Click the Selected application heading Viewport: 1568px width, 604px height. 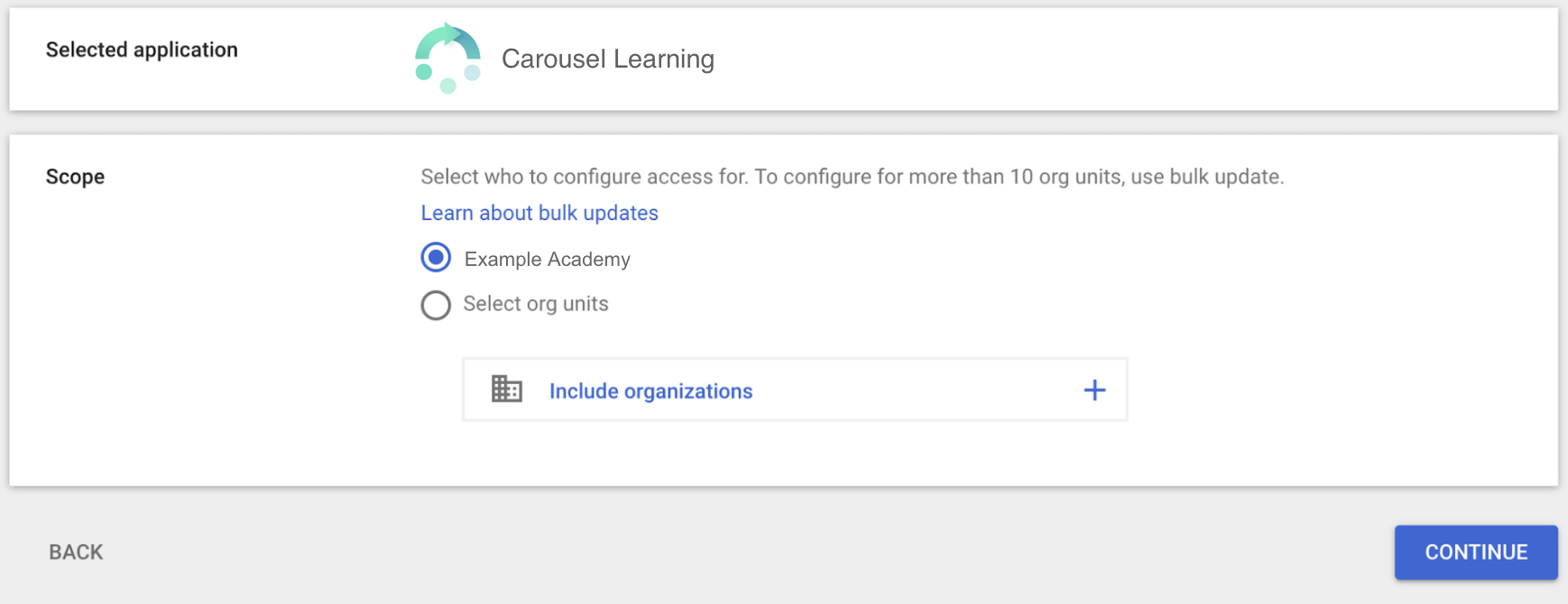(142, 50)
